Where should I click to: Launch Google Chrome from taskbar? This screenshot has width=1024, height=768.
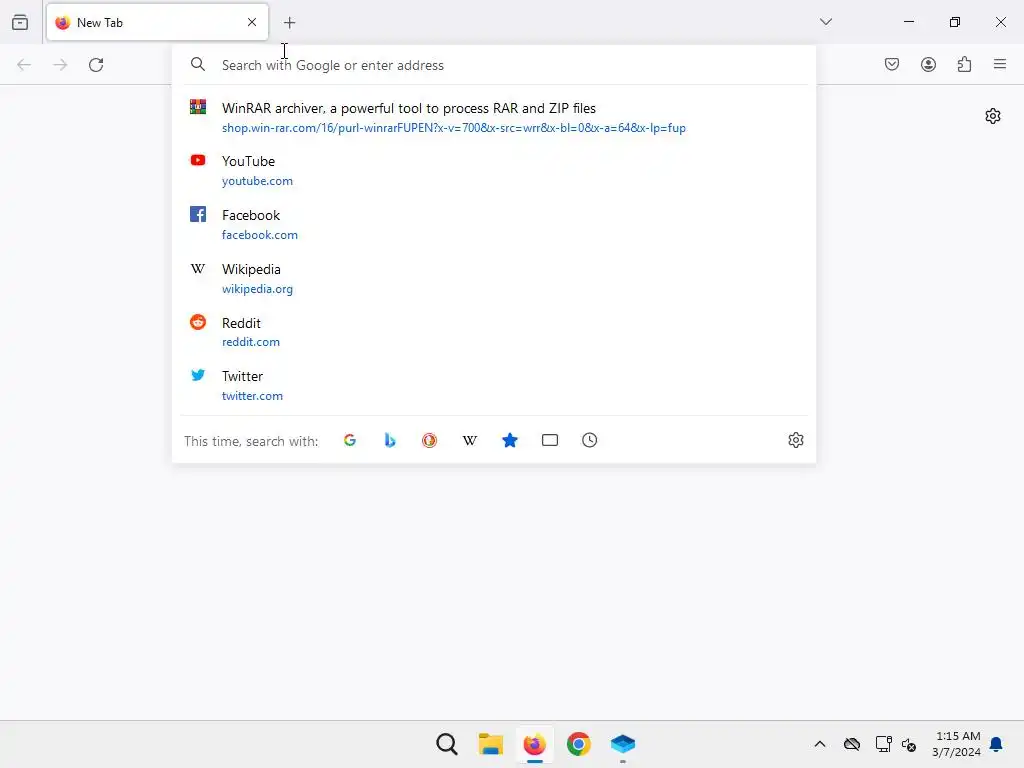coord(579,744)
